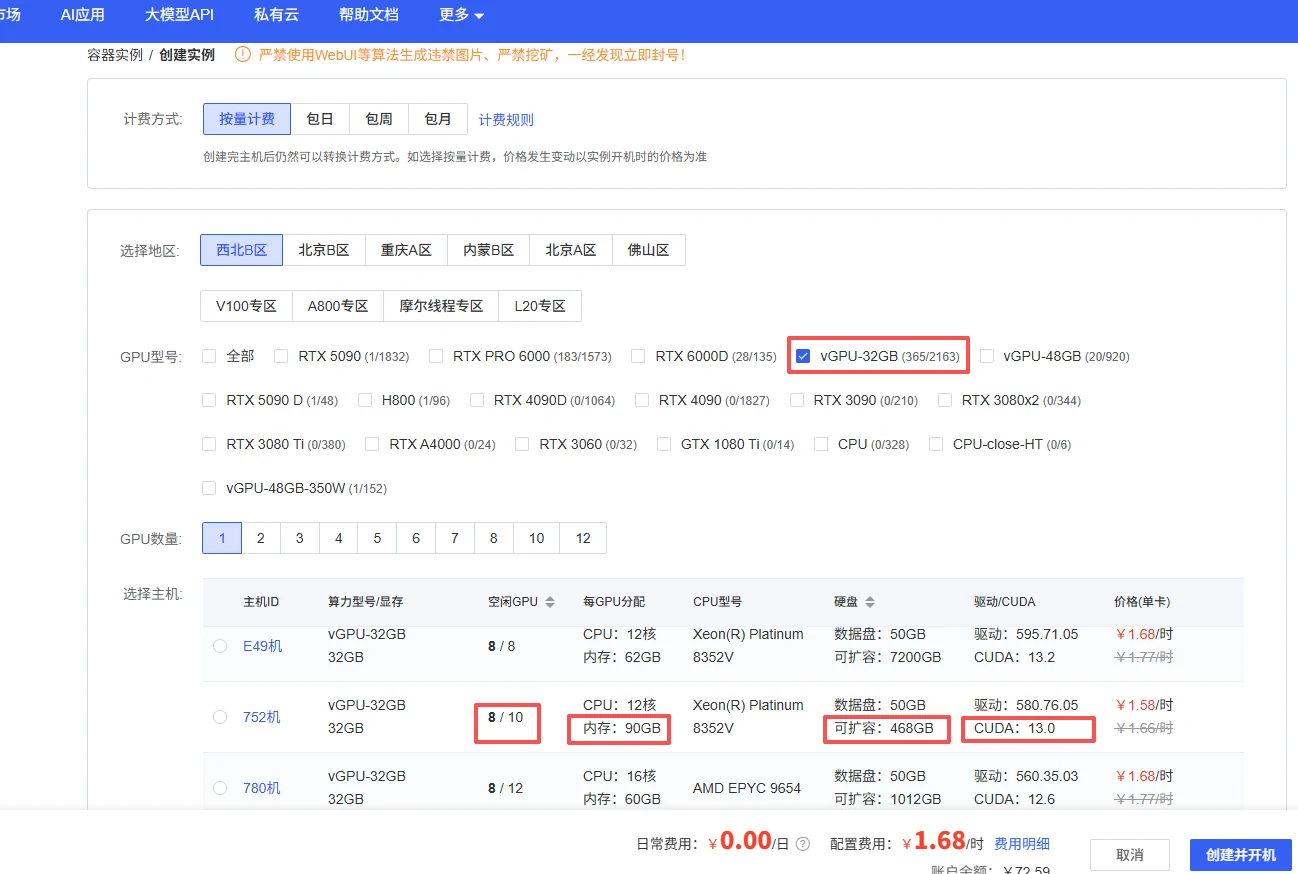Select 包日 billing mode
This screenshot has width=1298, height=874.
click(x=320, y=119)
